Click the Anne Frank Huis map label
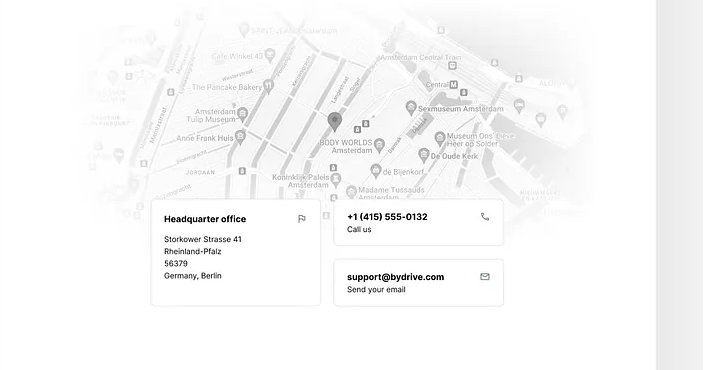 [x=205, y=138]
